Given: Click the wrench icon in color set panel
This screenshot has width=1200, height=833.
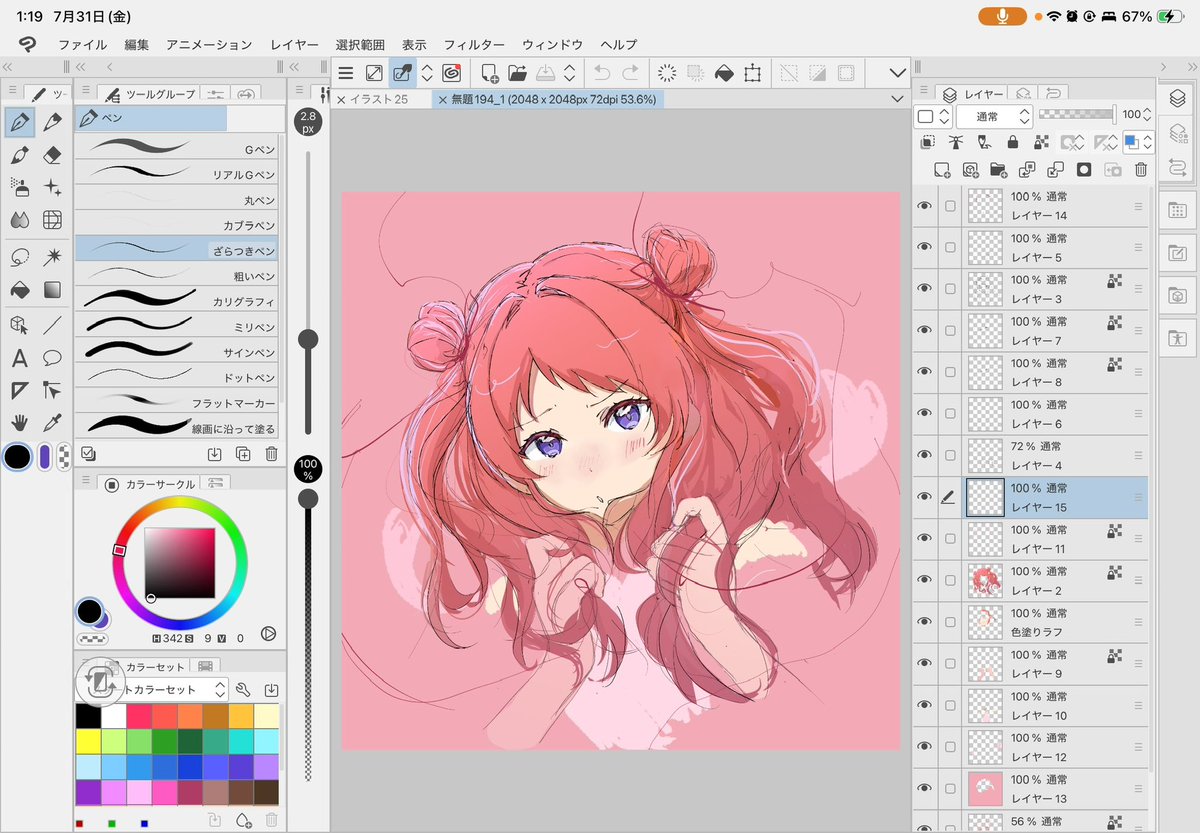Looking at the screenshot, I should click(x=242, y=690).
